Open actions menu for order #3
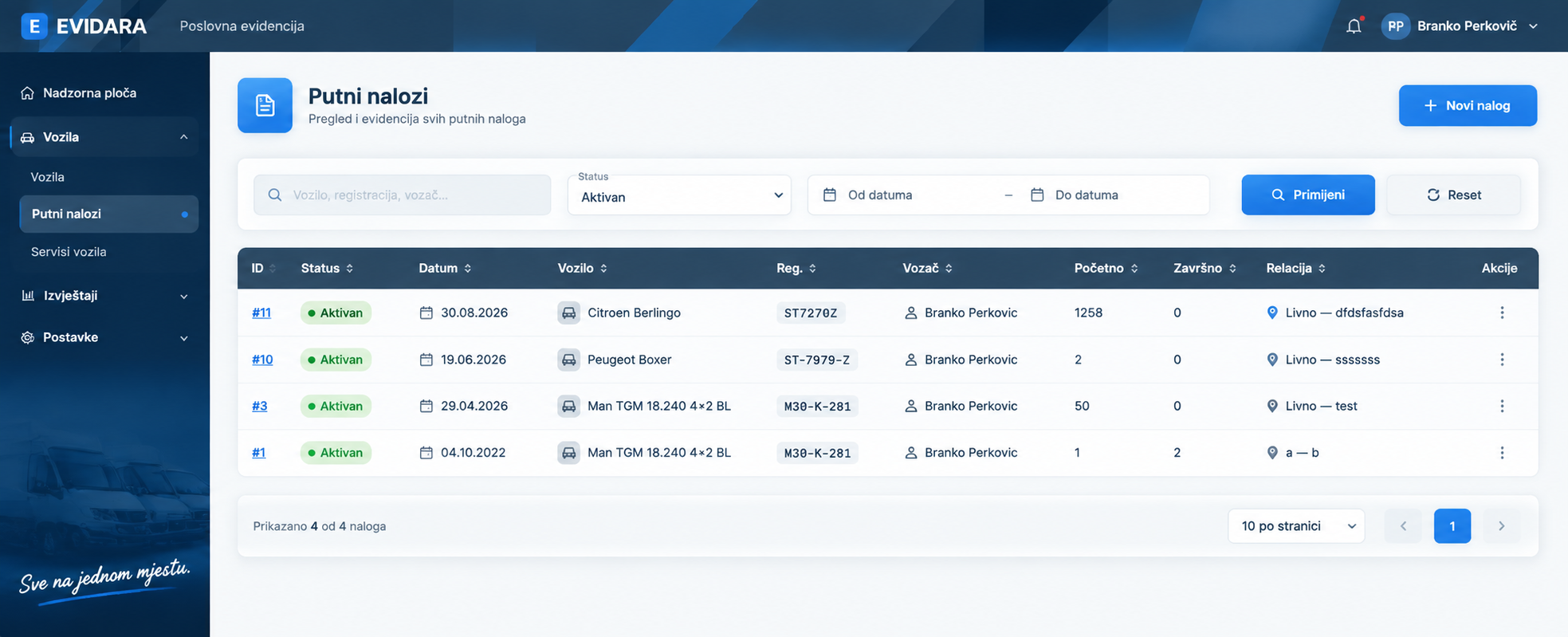This screenshot has height=637, width=1568. click(x=1502, y=406)
